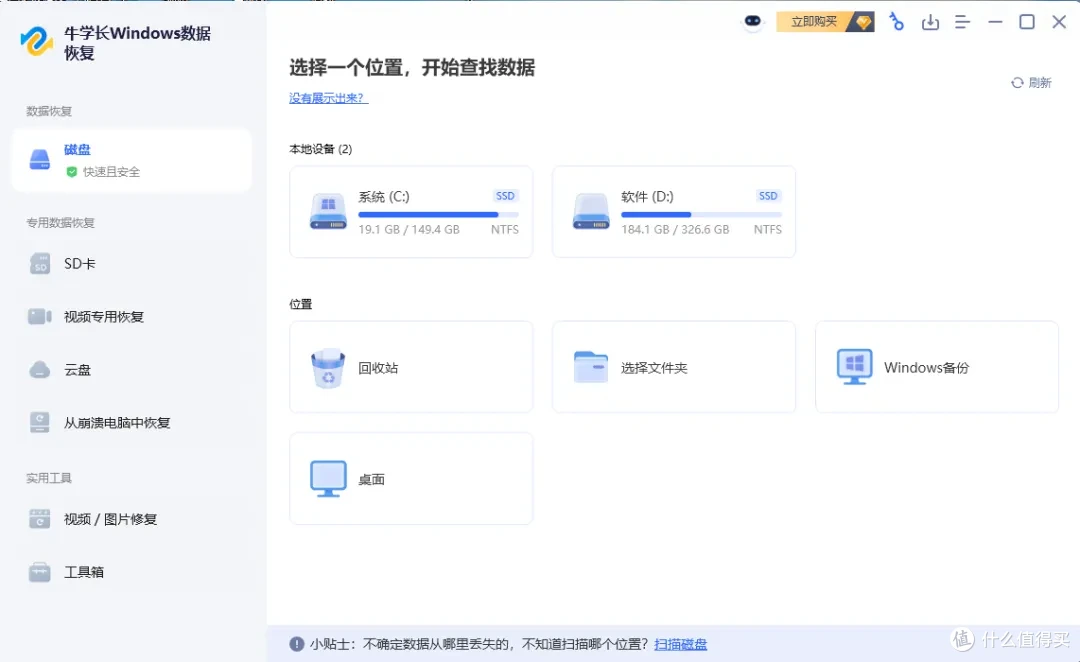
Task: Click the C: system drive icon
Action: pyautogui.click(x=328, y=211)
